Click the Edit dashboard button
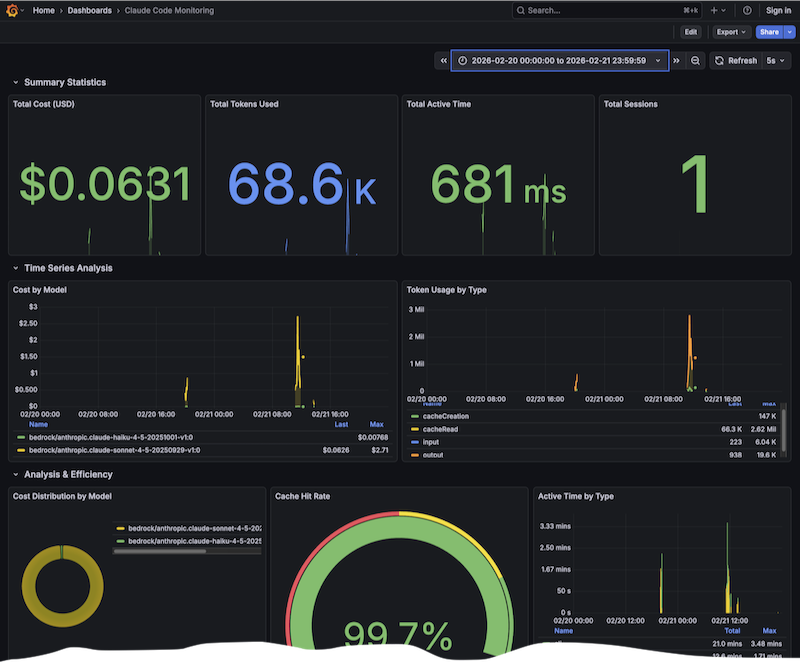 coord(690,32)
